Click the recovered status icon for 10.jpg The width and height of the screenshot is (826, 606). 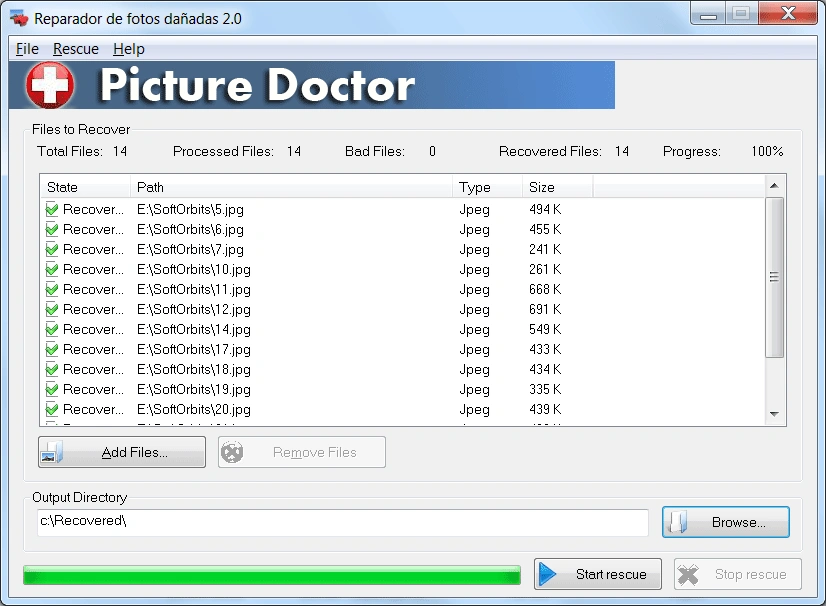click(x=52, y=269)
